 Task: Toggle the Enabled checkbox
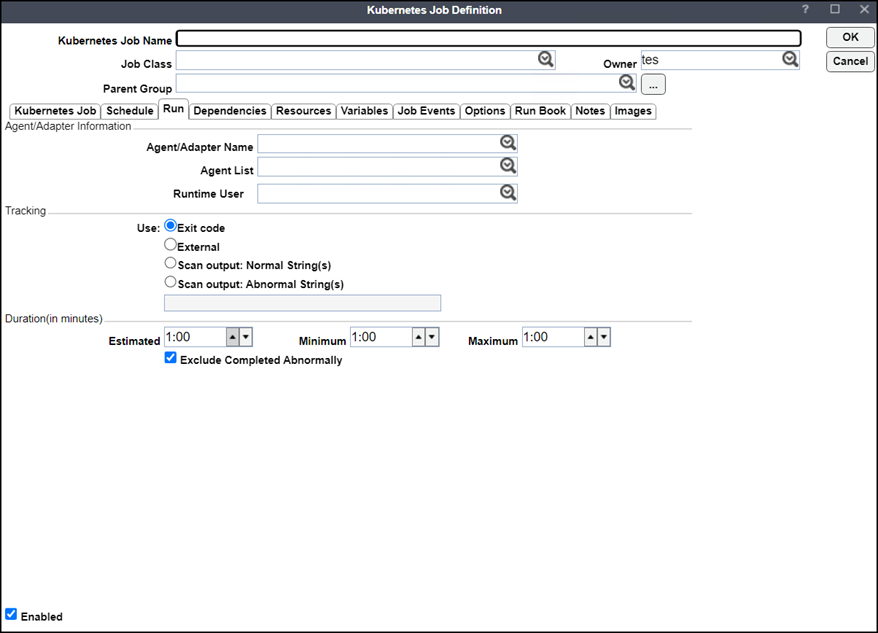pos(11,614)
